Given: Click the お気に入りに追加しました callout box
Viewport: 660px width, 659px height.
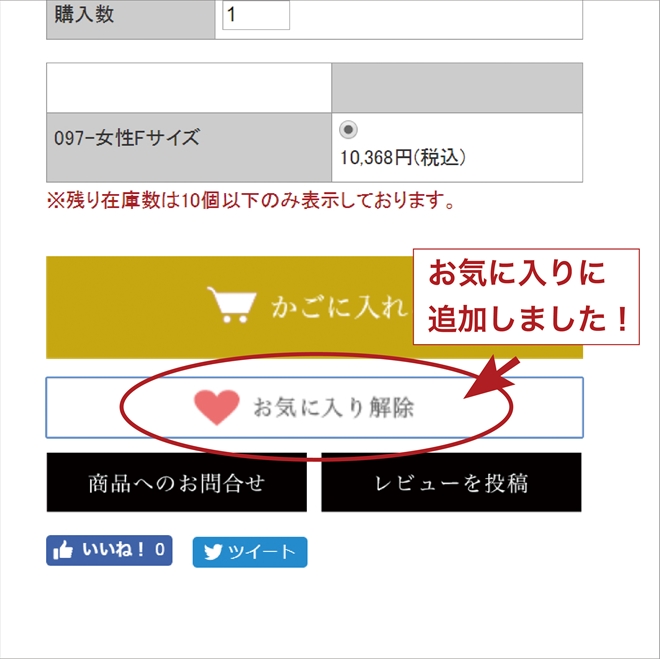Looking at the screenshot, I should tap(526, 297).
